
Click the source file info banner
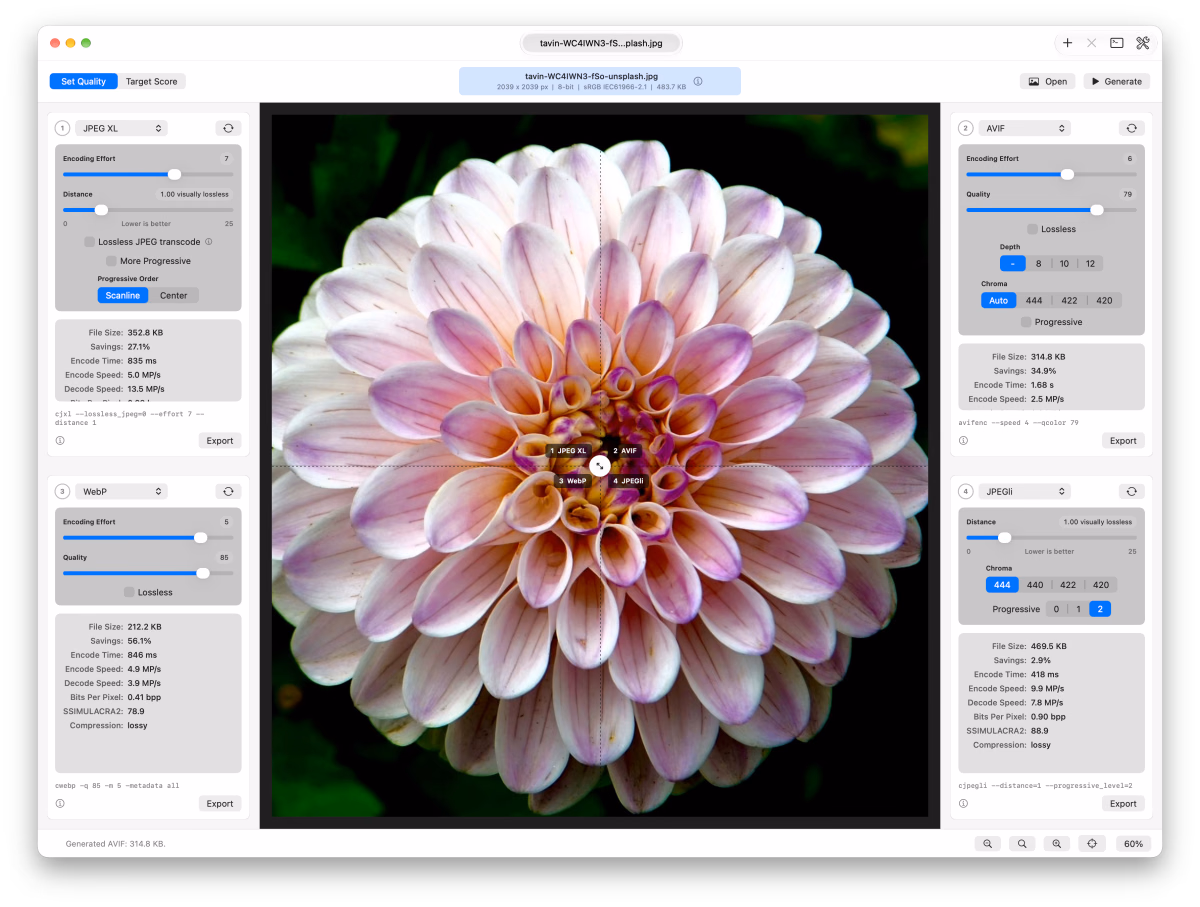(600, 81)
